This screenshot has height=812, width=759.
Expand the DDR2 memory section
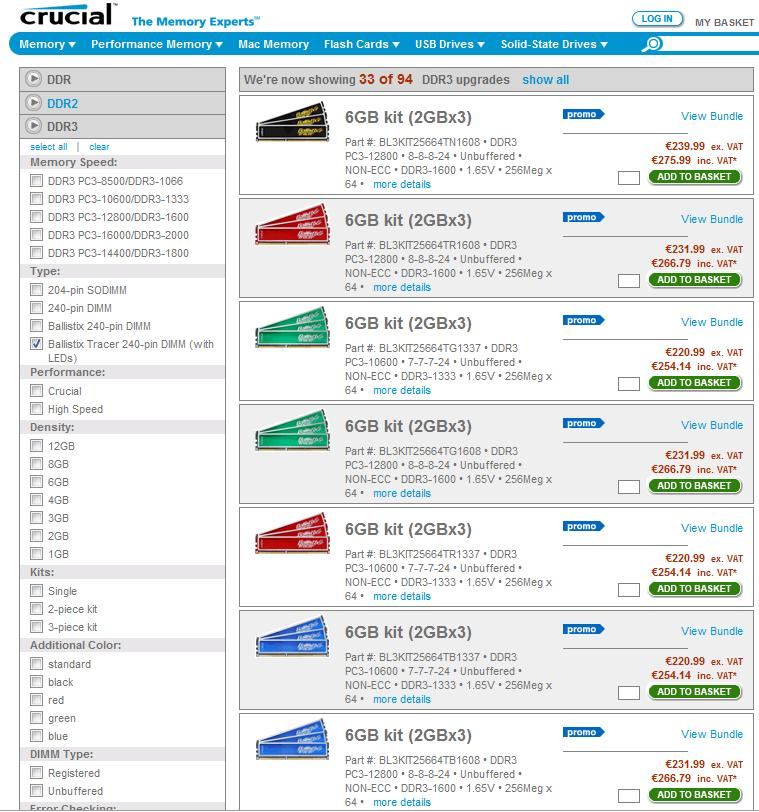pos(122,103)
